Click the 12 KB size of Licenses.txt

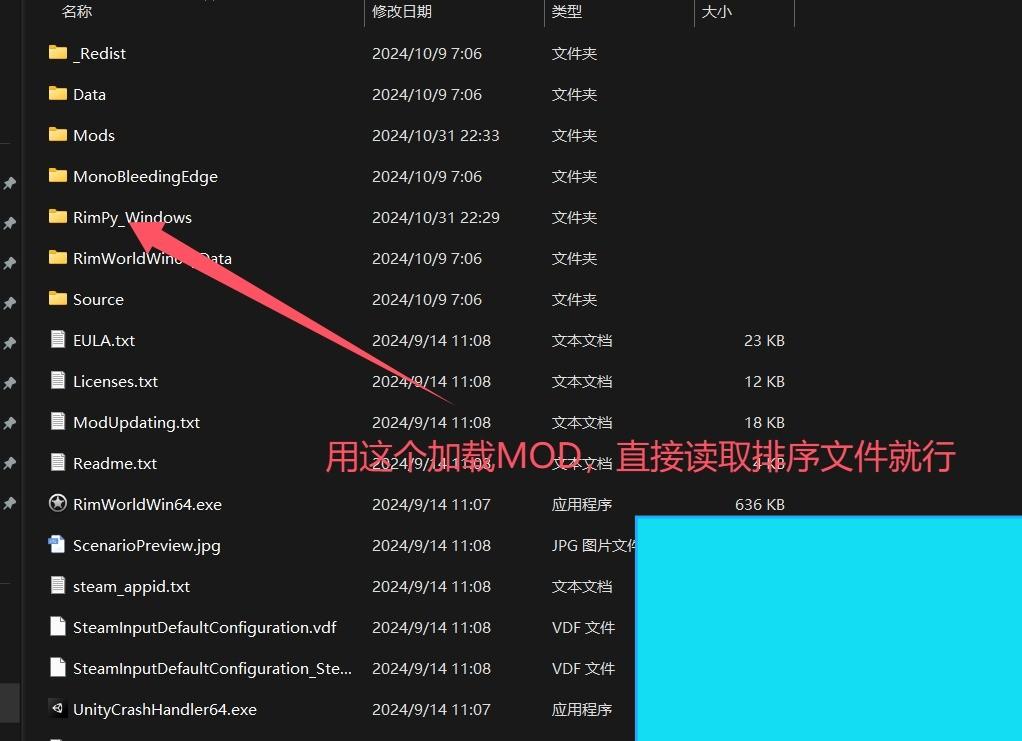[x=764, y=382]
